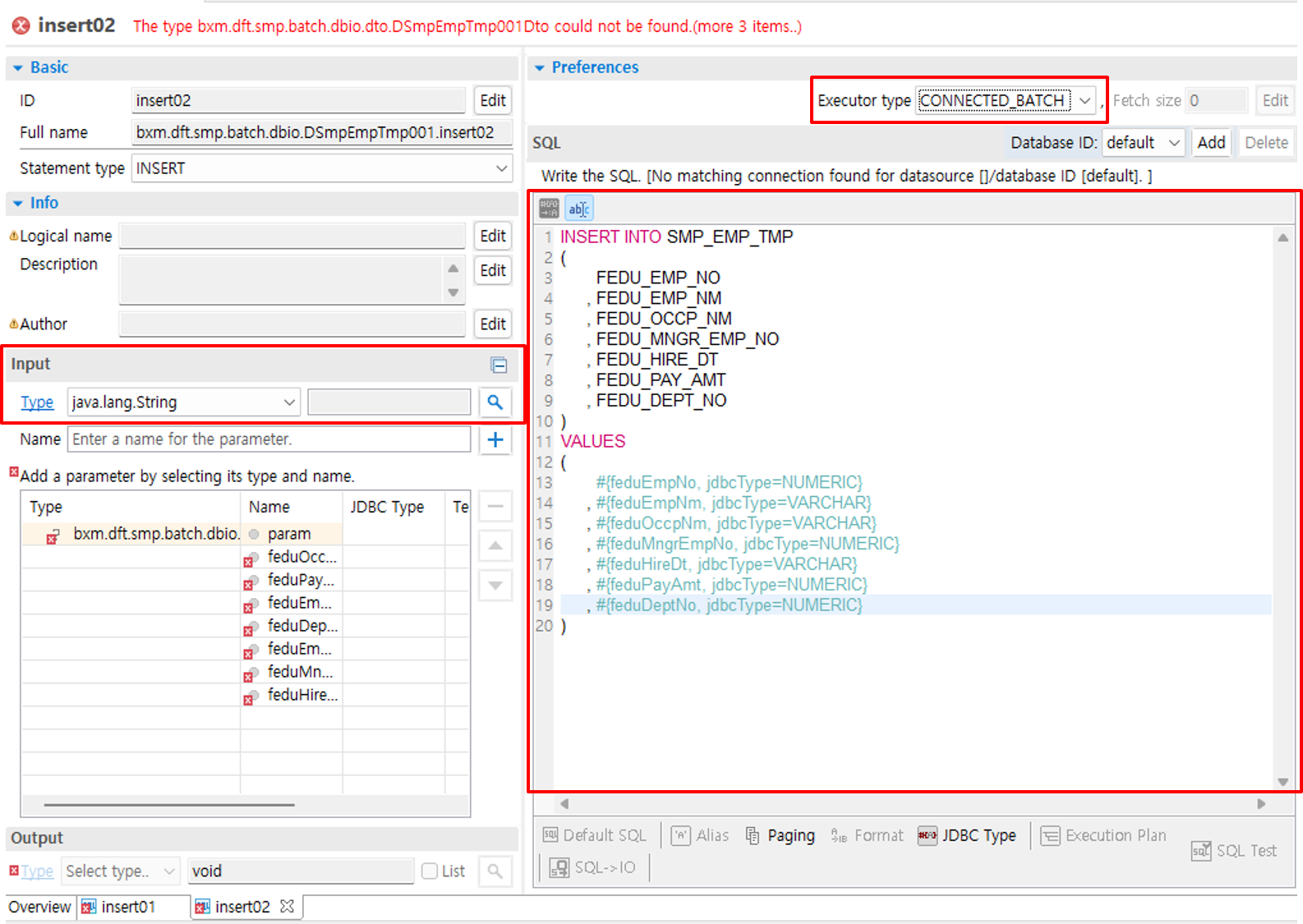
Task: Click the SQL editor horizontal scrollbar right arrow
Action: pyautogui.click(x=1261, y=804)
